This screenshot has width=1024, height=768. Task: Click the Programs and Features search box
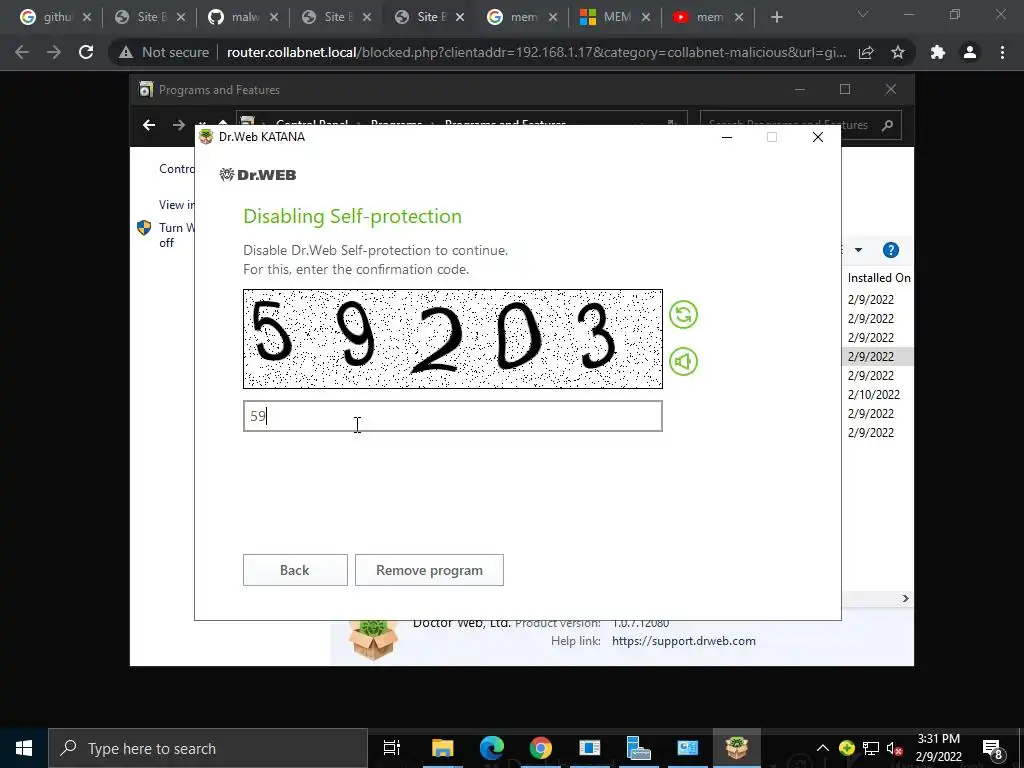(801, 125)
